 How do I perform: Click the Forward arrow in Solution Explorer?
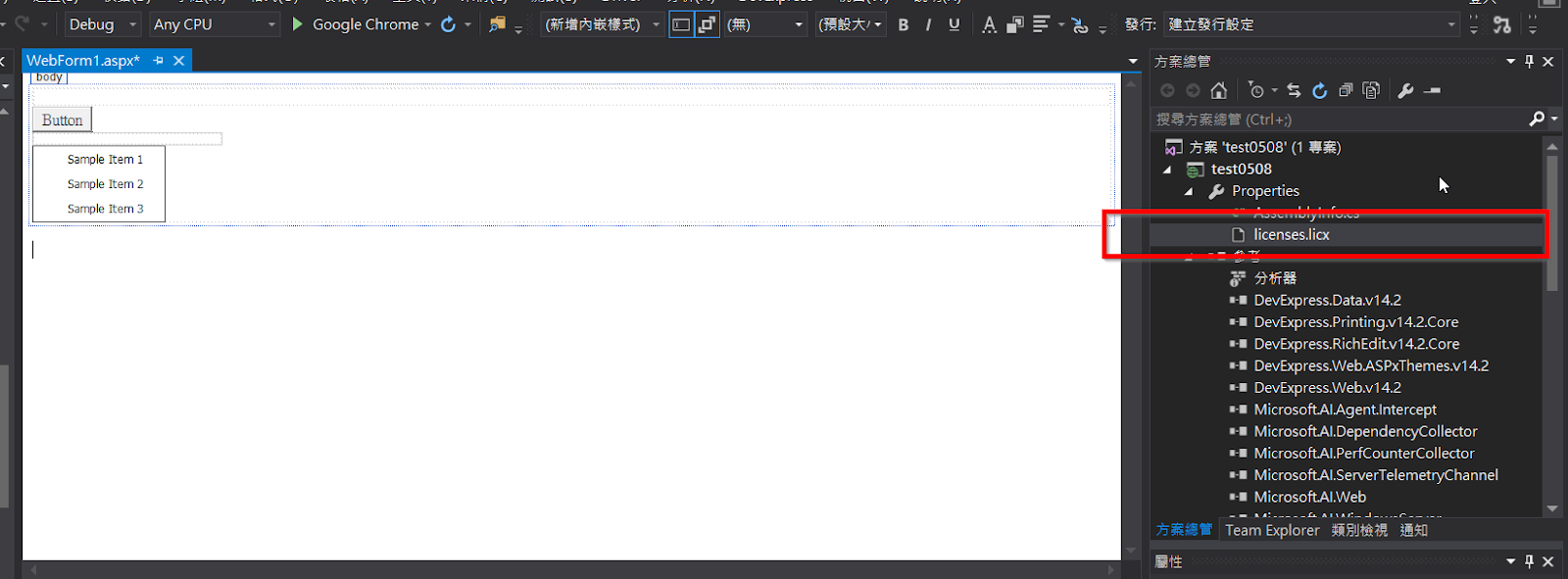click(1193, 90)
